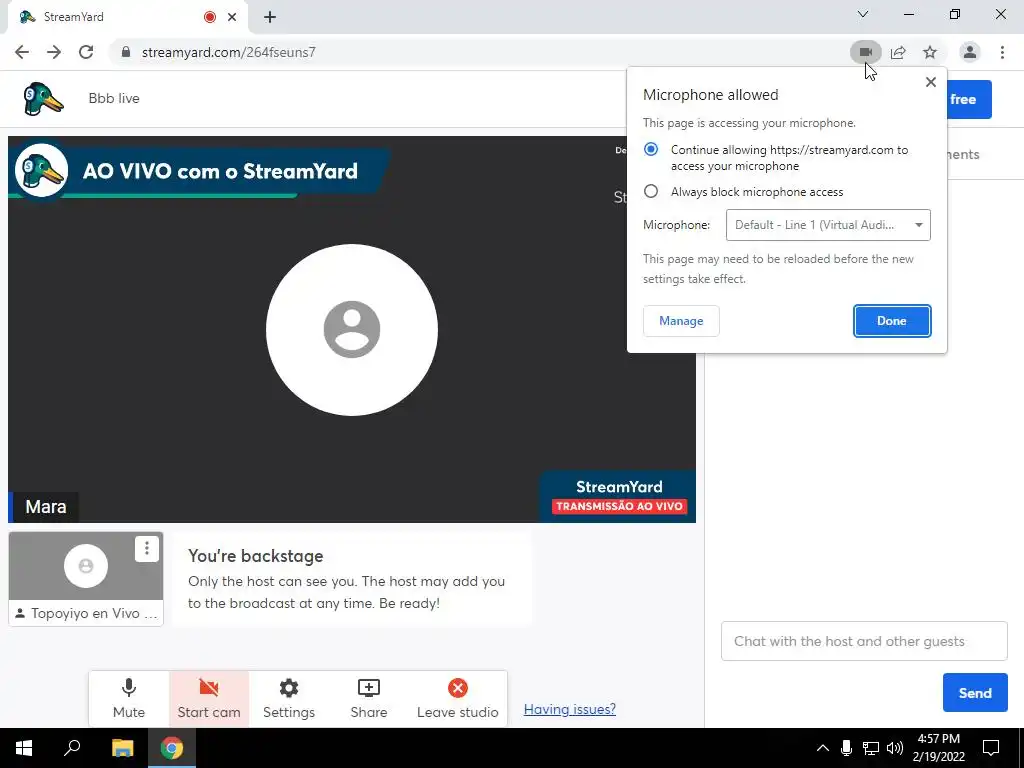Open network status tray icon

pyautogui.click(x=871, y=748)
